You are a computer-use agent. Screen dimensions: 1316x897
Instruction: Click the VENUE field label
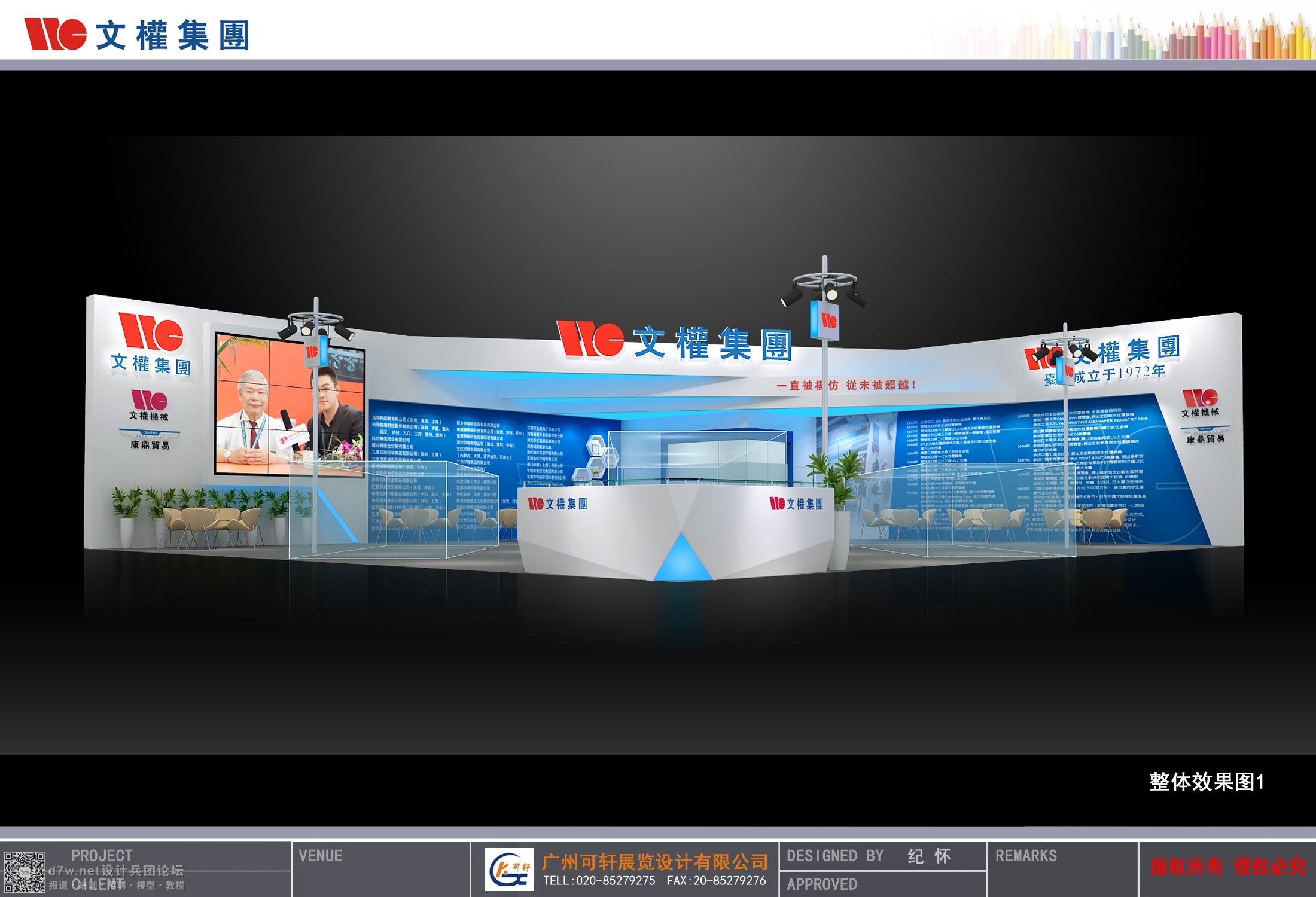[x=321, y=856]
